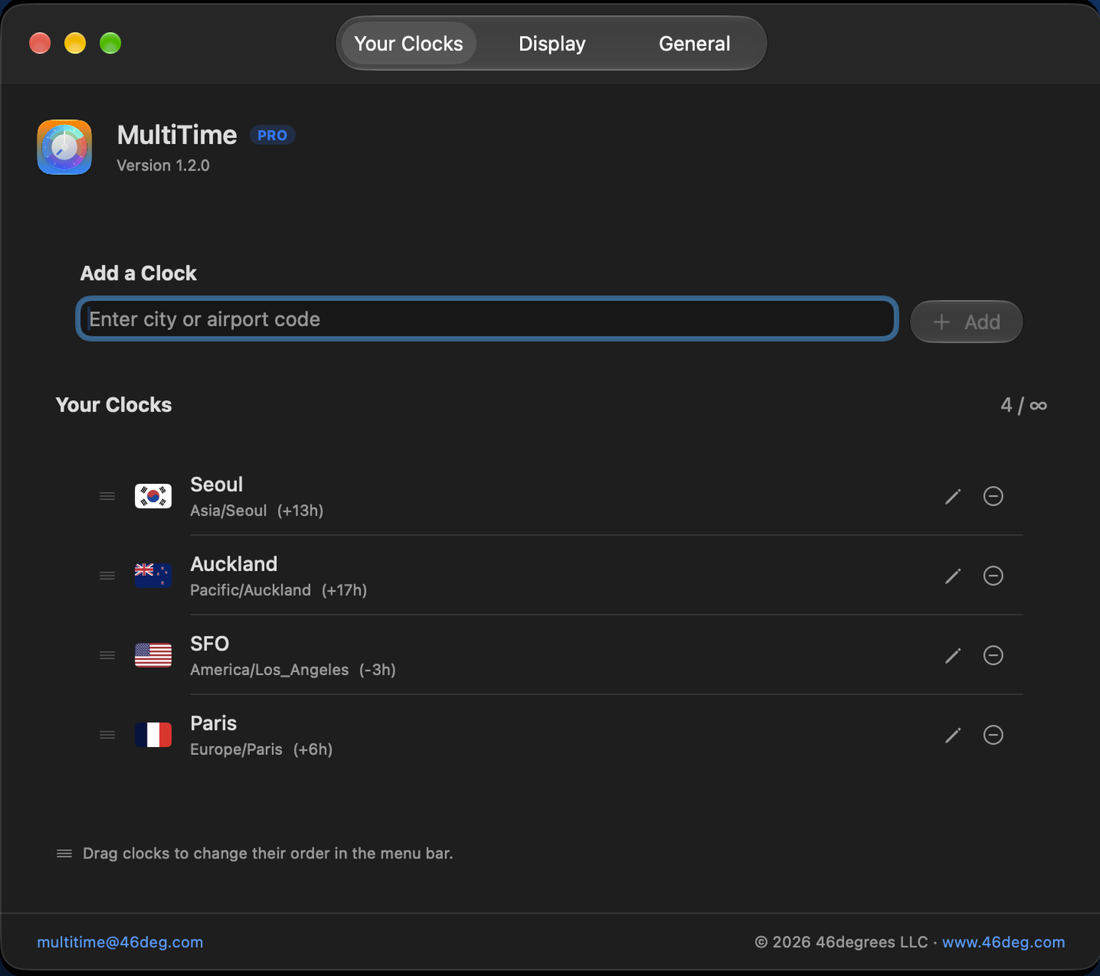The width and height of the screenshot is (1100, 976).
Task: Edit the Paris clock with pencil icon
Action: point(953,735)
